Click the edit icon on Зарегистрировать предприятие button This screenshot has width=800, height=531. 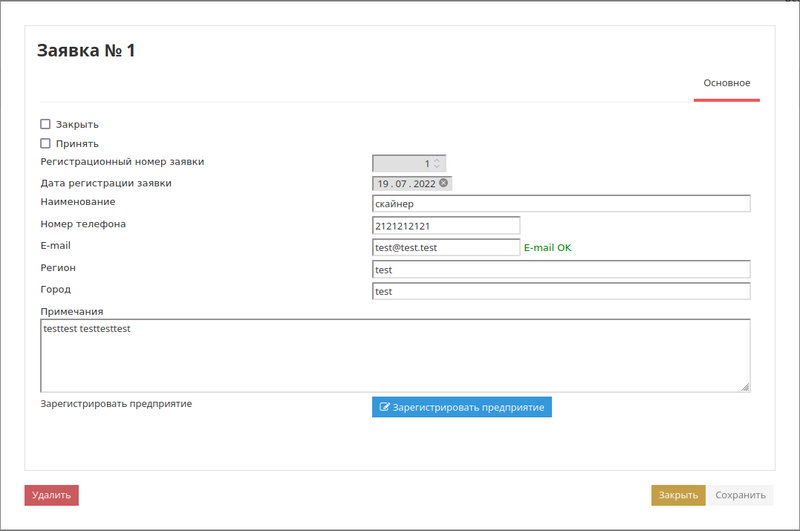tap(385, 408)
